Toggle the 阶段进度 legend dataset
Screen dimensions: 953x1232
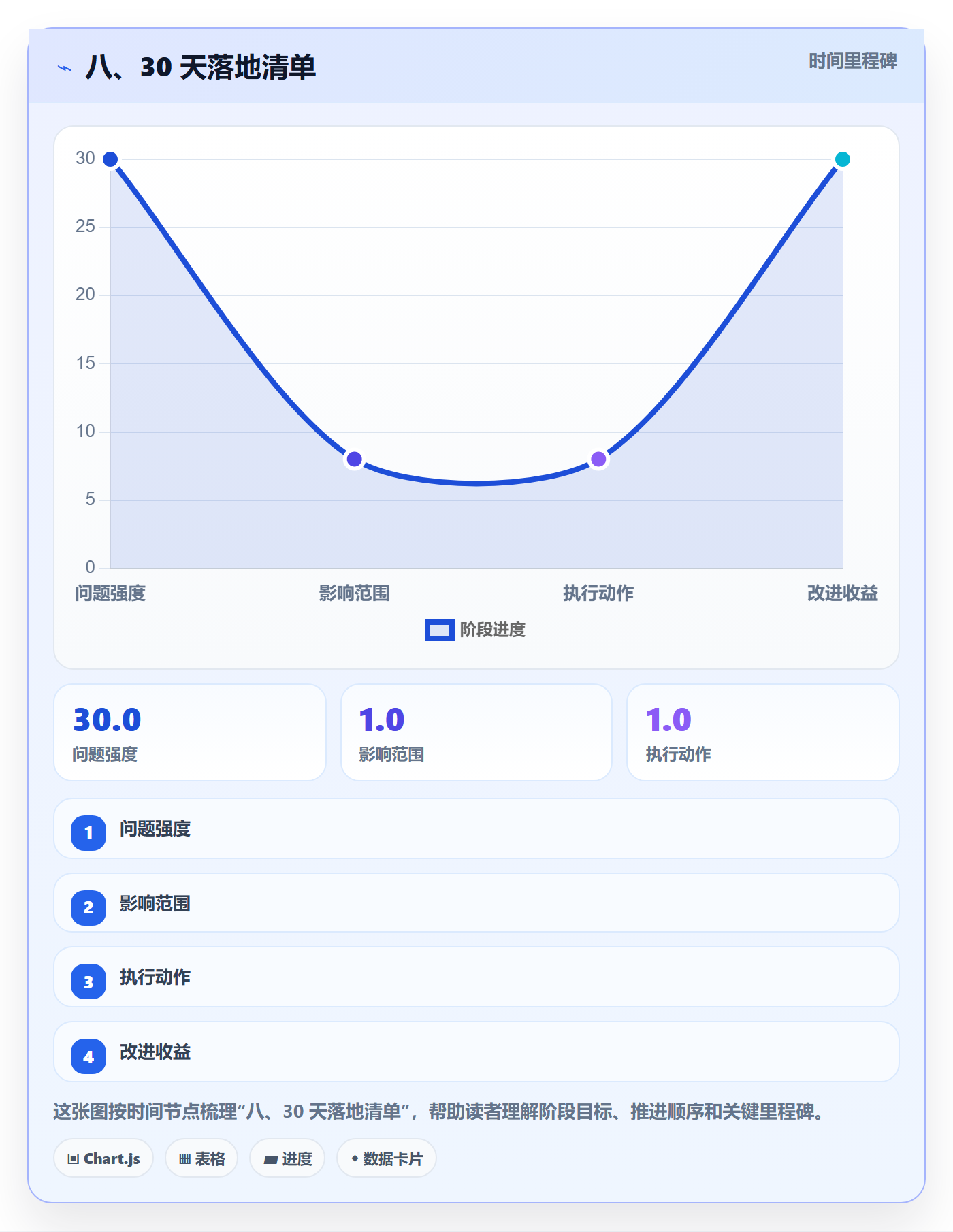(475, 630)
